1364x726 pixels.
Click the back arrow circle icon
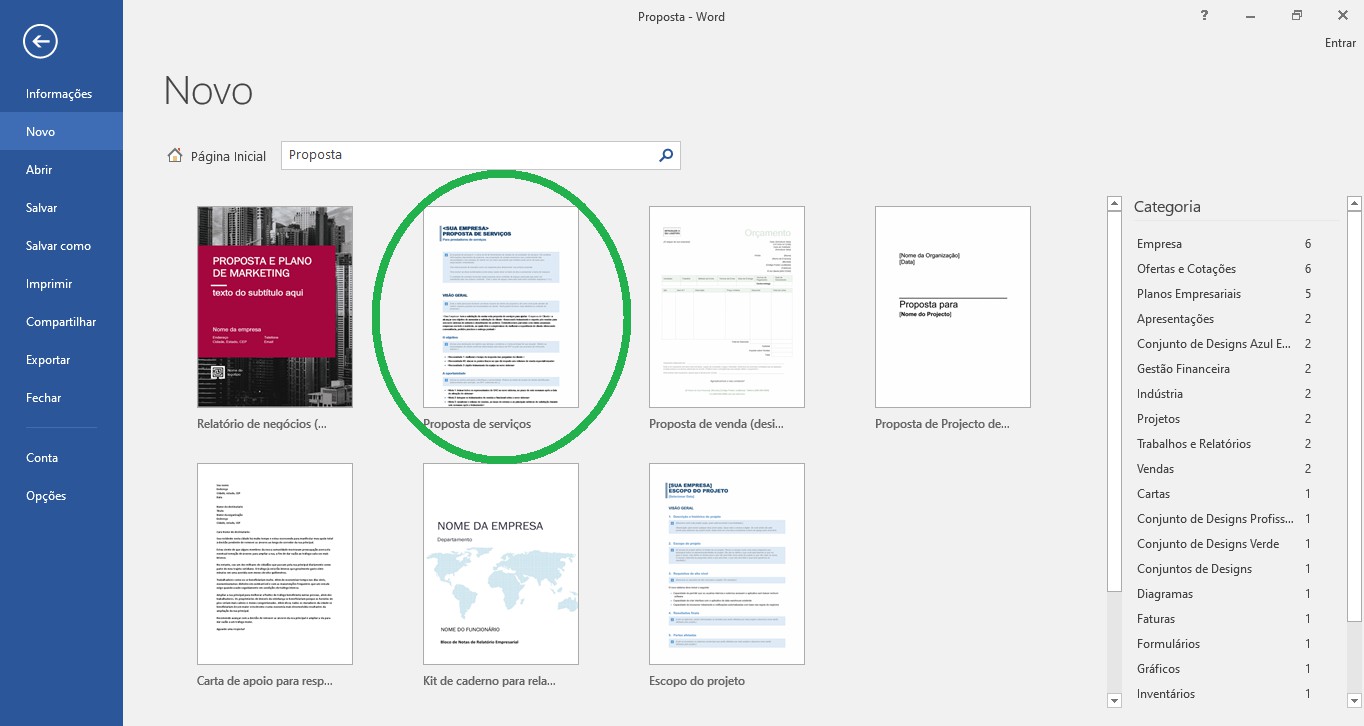coord(41,41)
